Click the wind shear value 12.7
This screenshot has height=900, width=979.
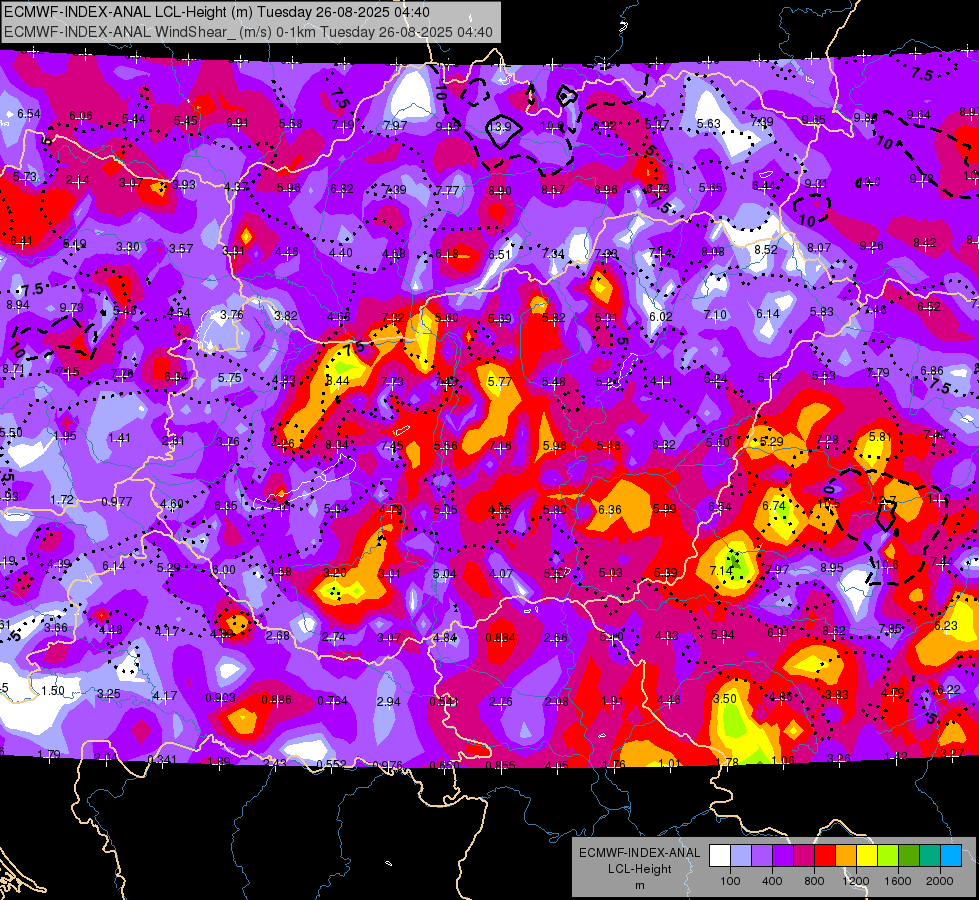pos(885,500)
